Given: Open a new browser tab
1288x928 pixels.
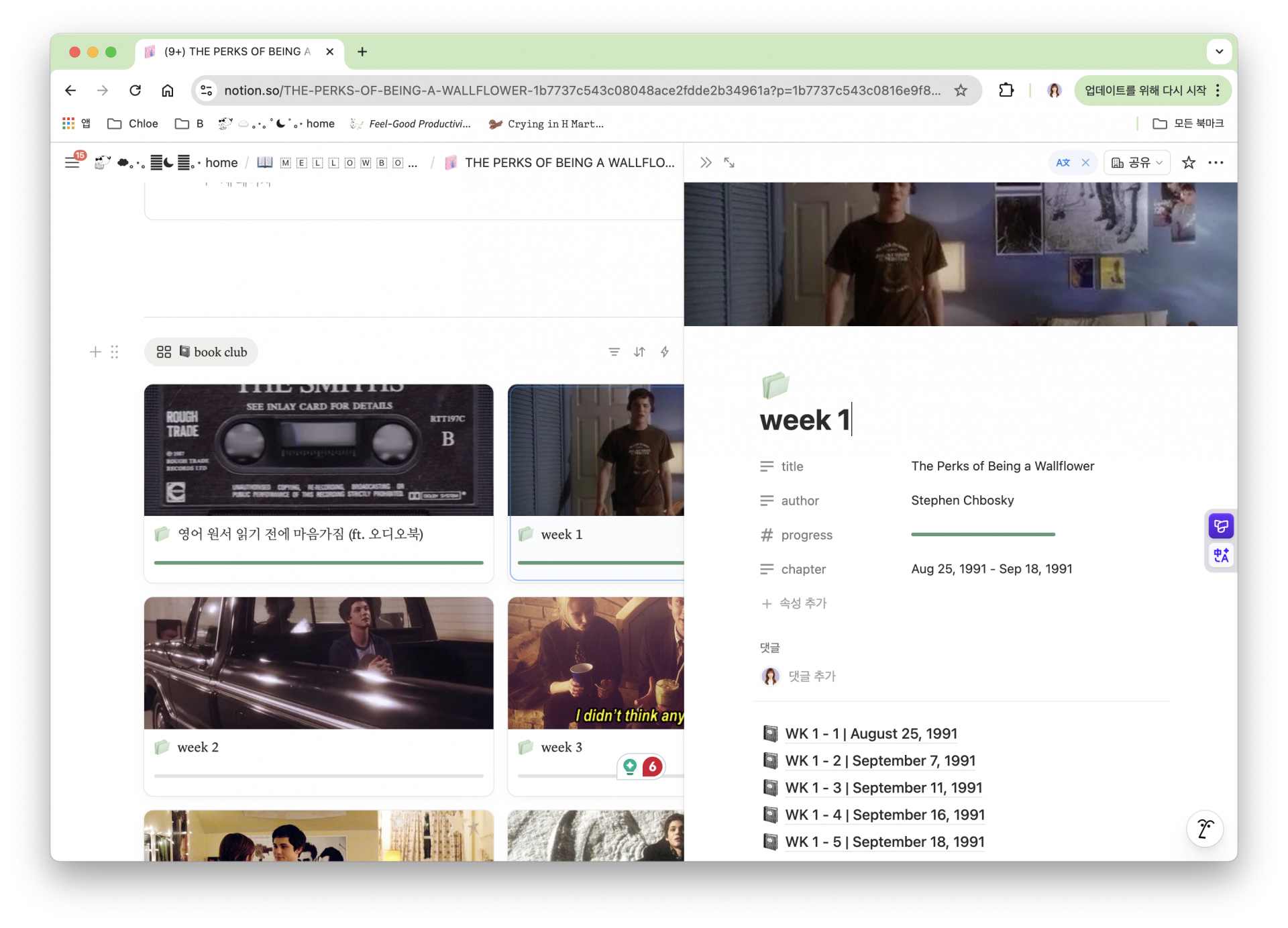Looking at the screenshot, I should click(x=362, y=52).
